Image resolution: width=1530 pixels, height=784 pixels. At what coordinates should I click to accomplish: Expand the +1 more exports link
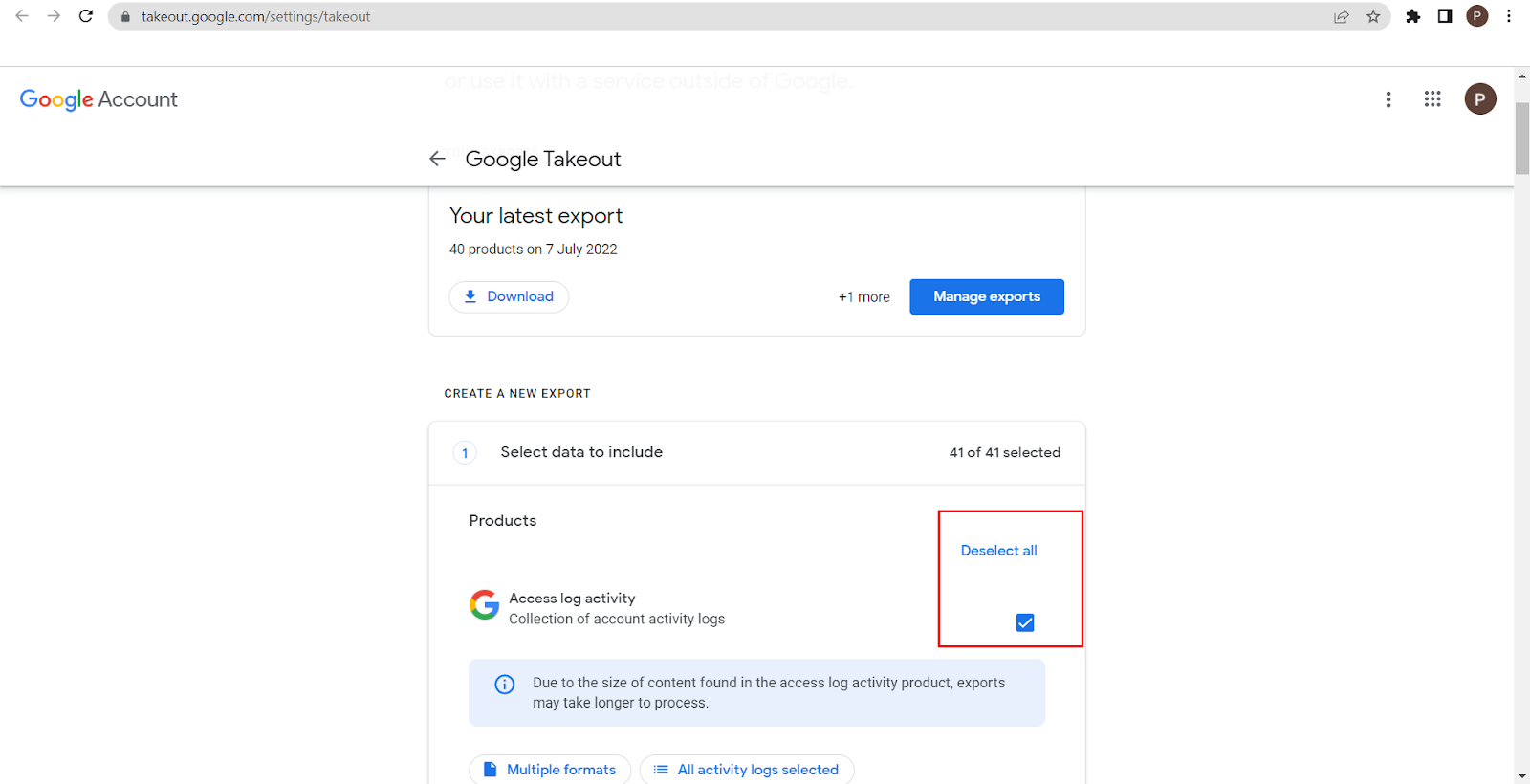coord(863,297)
